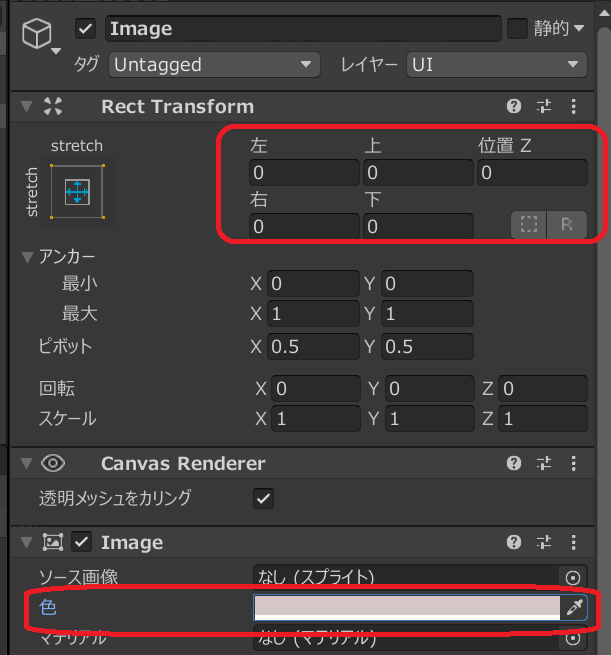Toggle the 静的 static checkbox
The height and width of the screenshot is (655, 611).
click(517, 28)
